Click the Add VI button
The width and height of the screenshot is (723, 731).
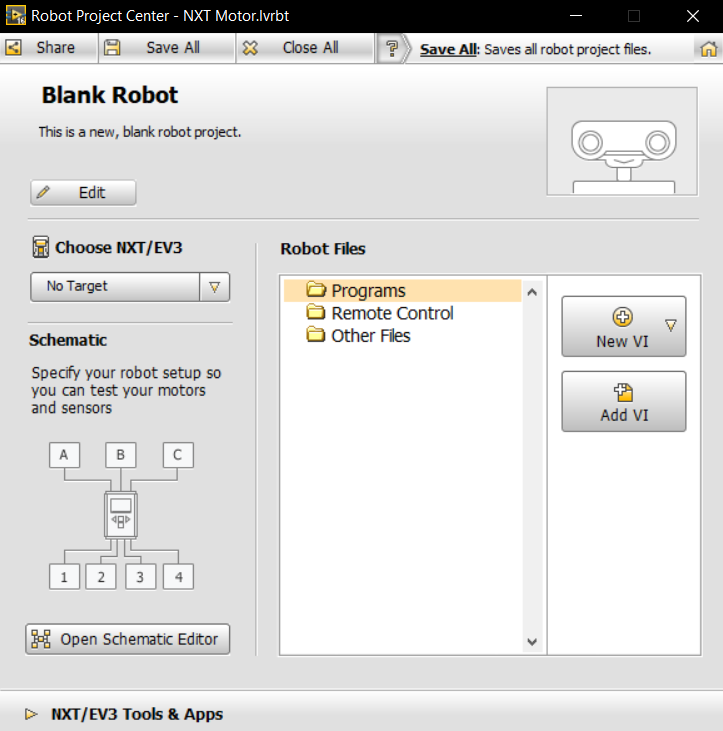click(624, 401)
